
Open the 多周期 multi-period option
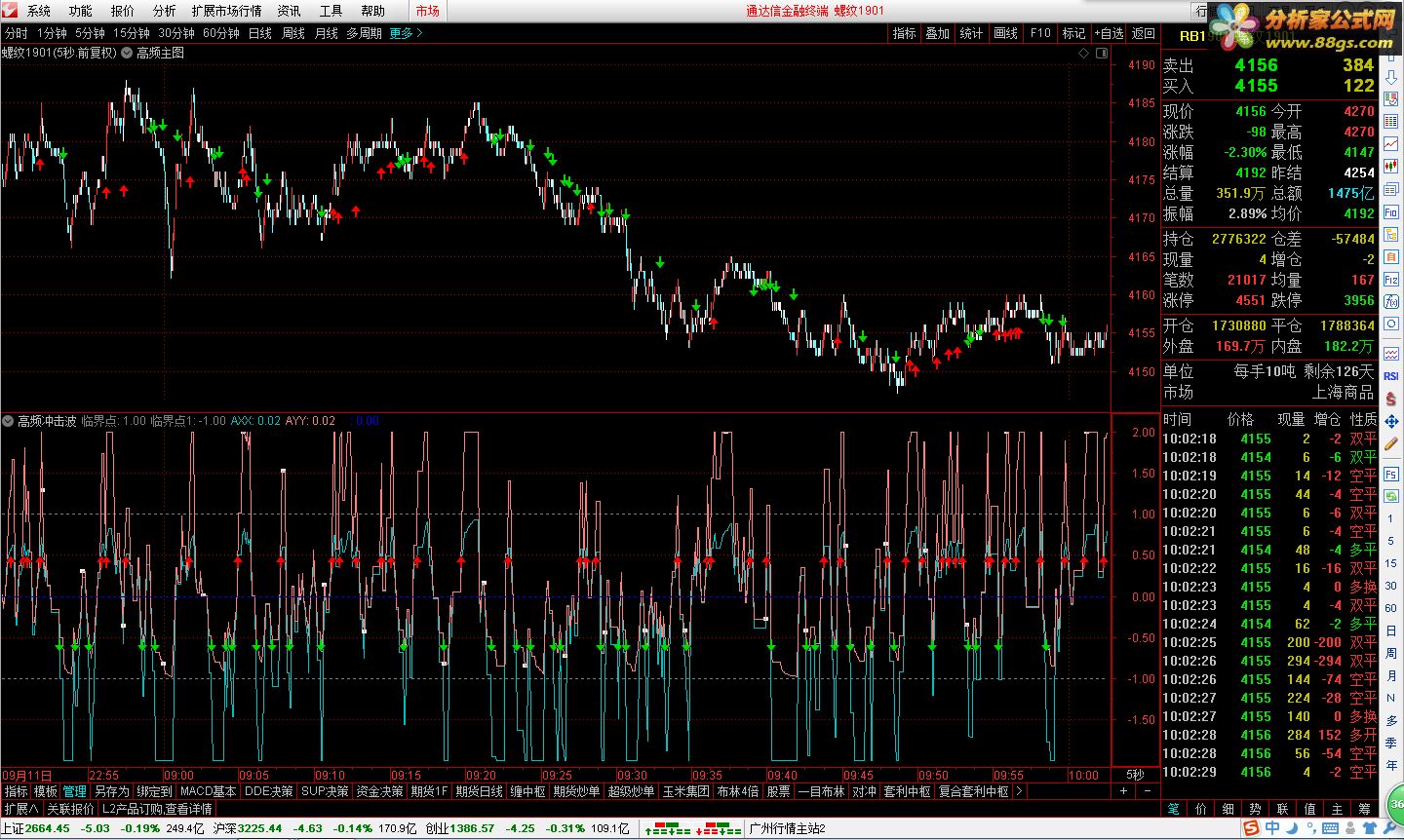(364, 33)
